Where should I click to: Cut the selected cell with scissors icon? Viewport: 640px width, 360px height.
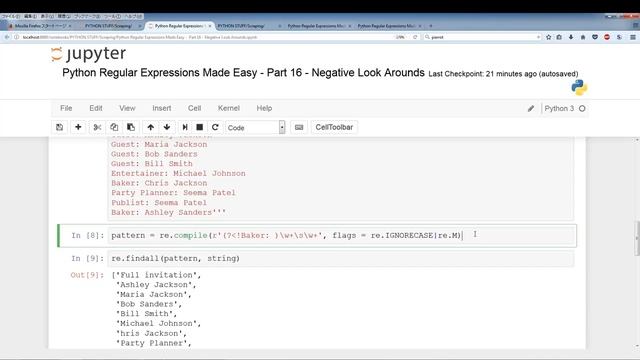[x=97, y=127]
